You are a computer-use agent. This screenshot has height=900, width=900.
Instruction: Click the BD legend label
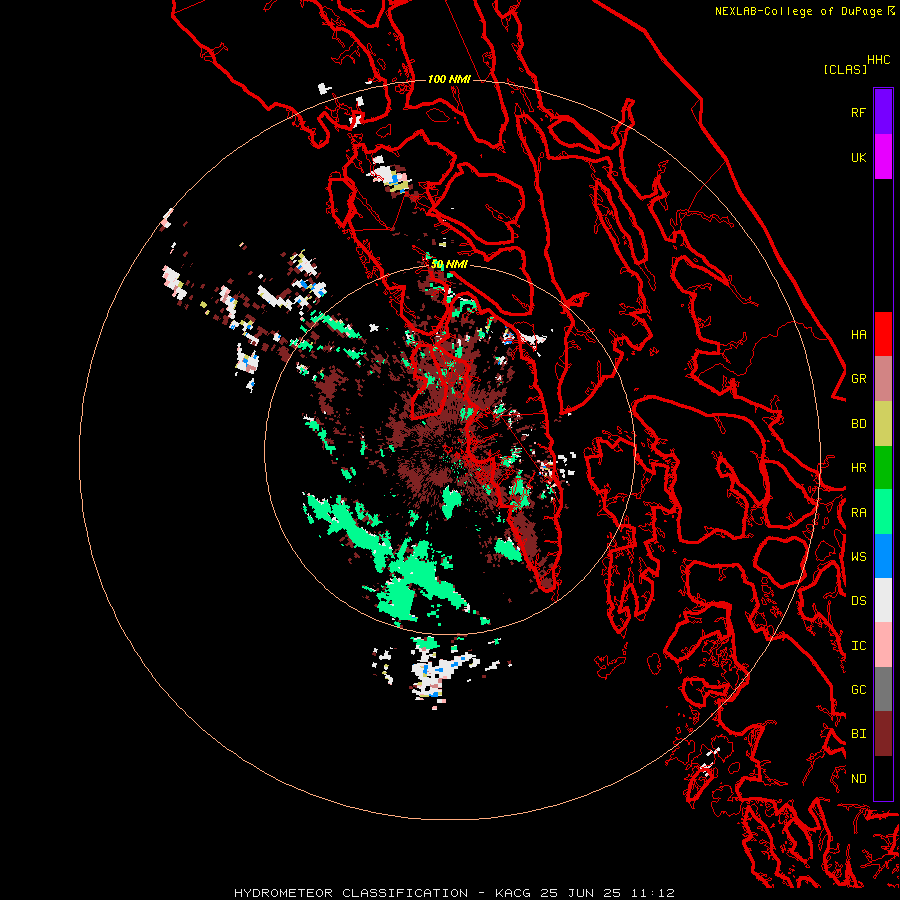(x=858, y=424)
